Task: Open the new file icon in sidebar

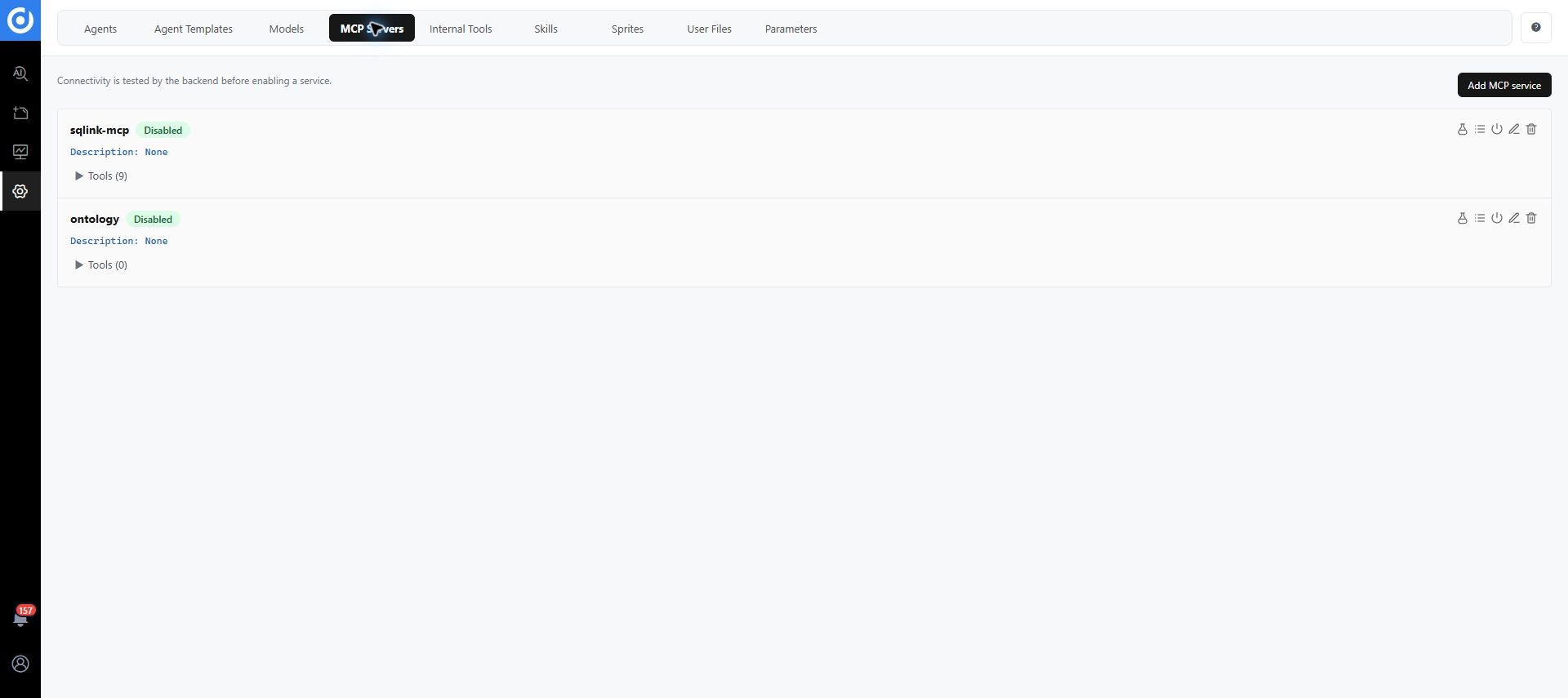Action: 20,113
